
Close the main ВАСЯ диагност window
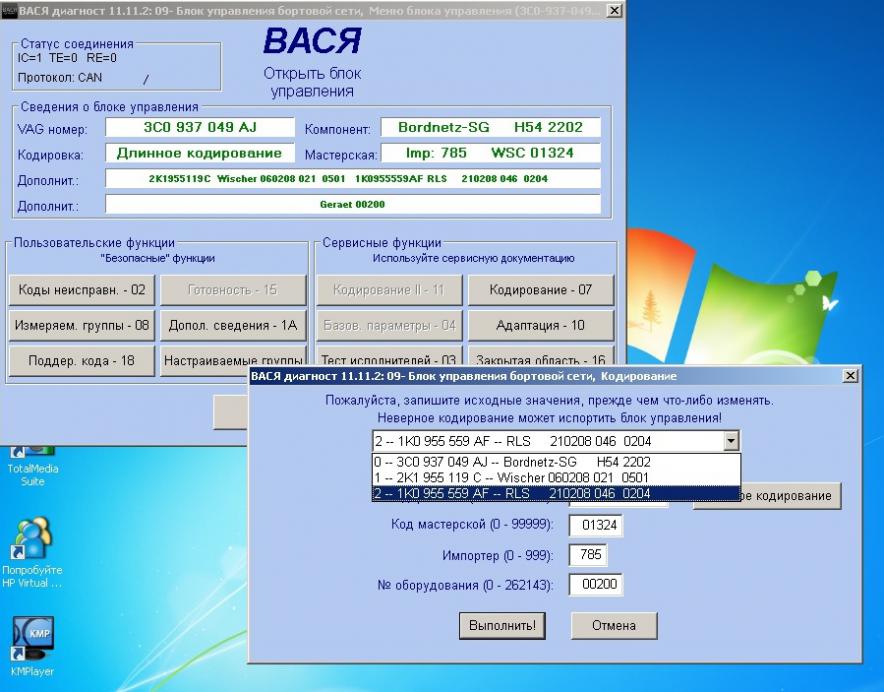coord(615,11)
